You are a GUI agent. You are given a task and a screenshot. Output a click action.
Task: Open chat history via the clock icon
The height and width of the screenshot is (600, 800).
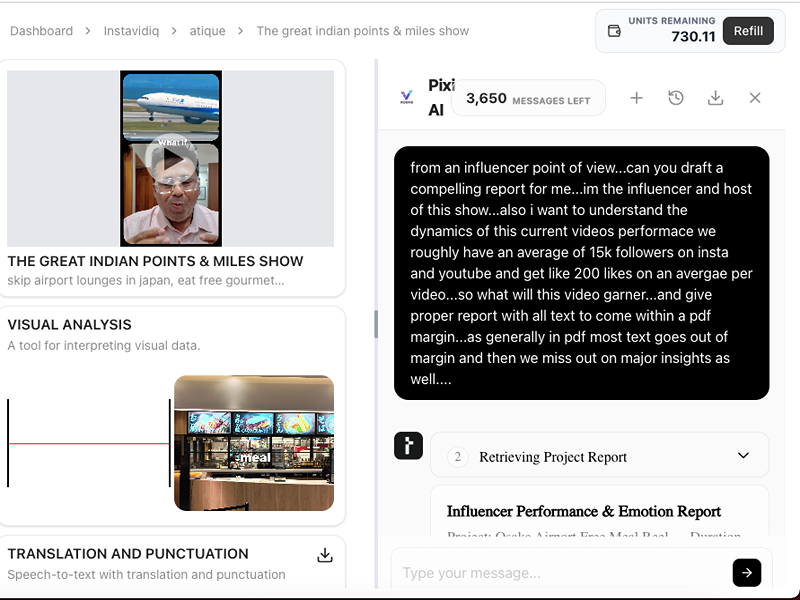(675, 98)
